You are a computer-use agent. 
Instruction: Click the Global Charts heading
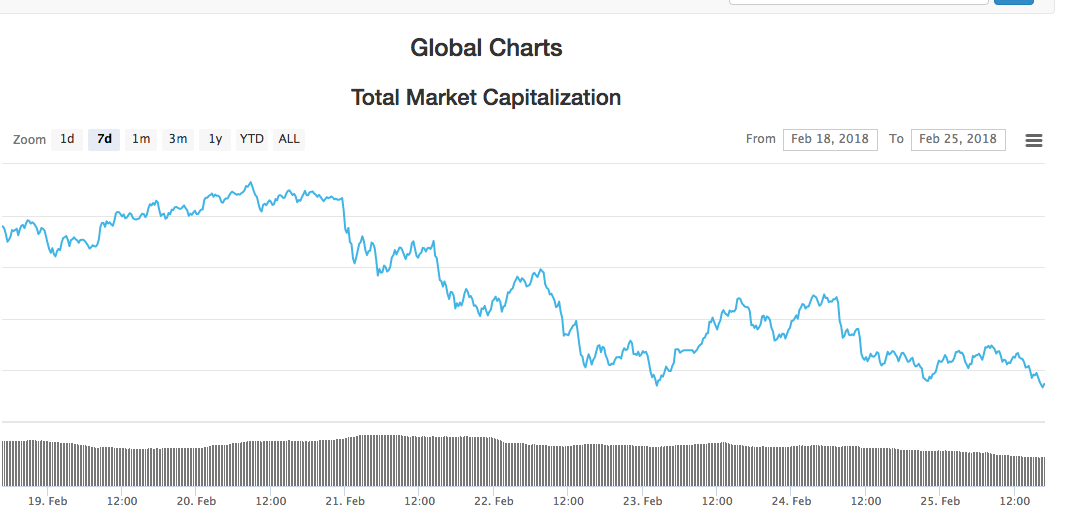pyautogui.click(x=486, y=47)
